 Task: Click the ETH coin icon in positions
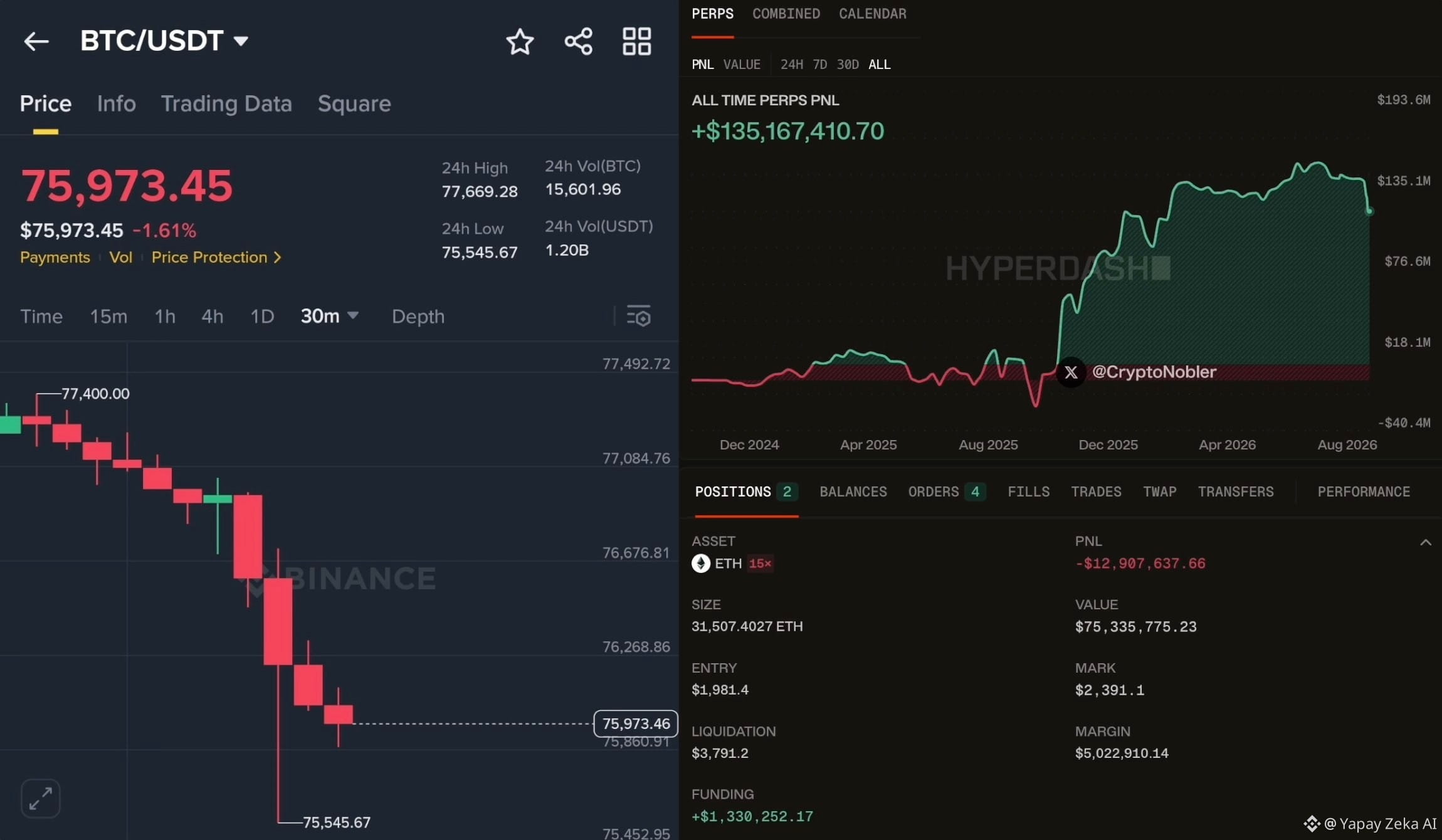[x=700, y=564]
